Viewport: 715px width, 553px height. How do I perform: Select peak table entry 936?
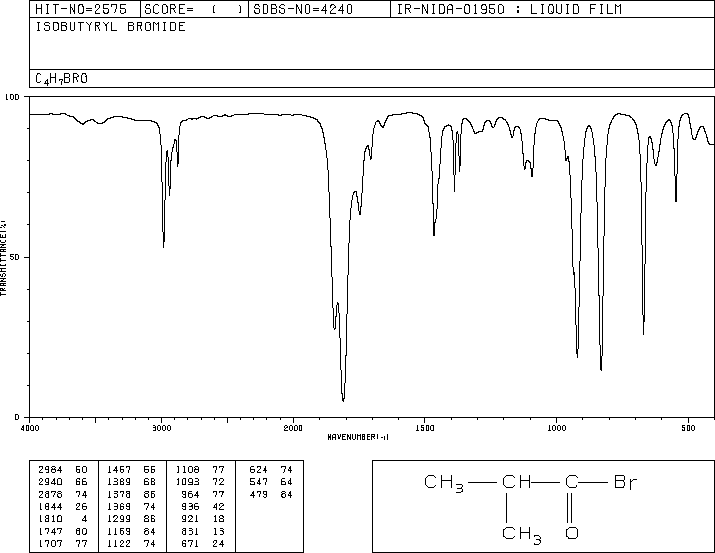pos(191,506)
